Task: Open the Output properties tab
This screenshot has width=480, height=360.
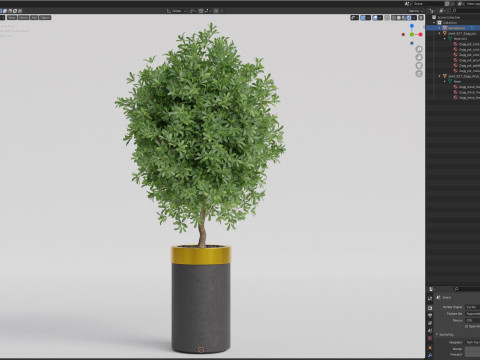Action: click(430, 316)
